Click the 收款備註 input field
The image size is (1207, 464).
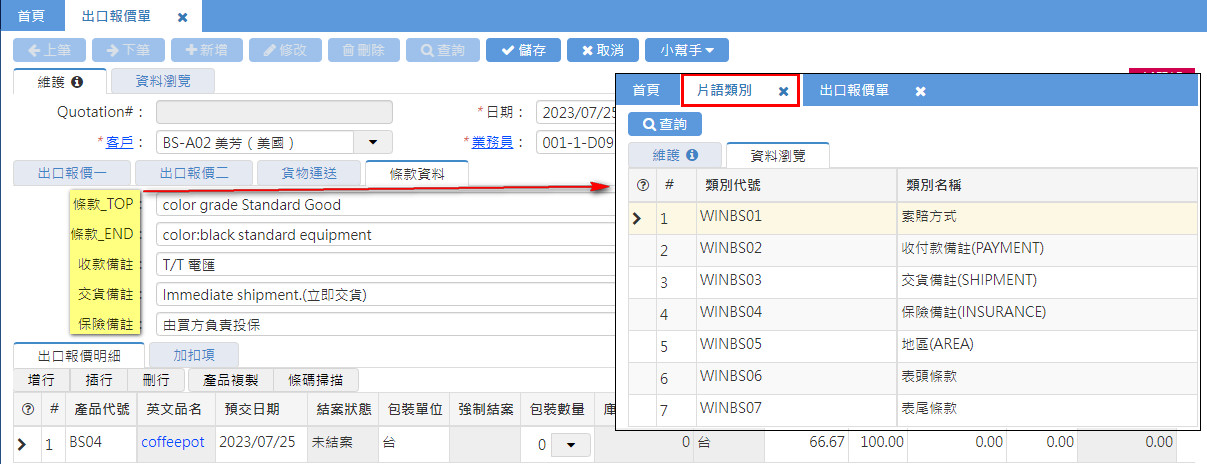(385, 265)
